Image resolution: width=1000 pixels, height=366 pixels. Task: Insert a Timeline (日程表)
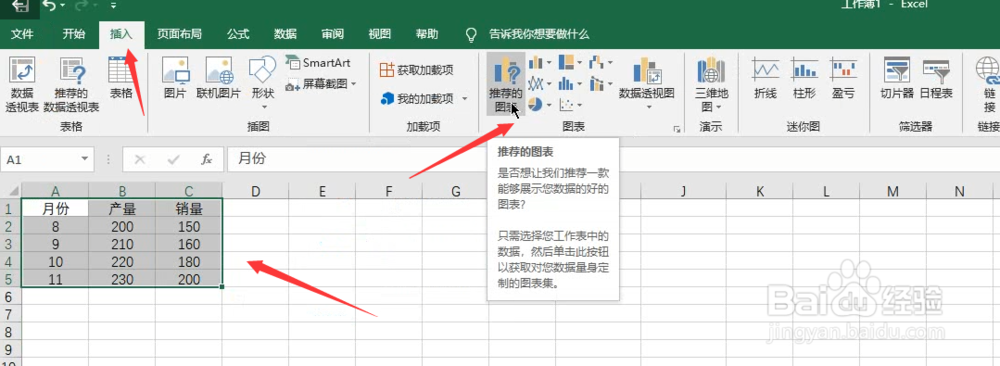tap(936, 78)
